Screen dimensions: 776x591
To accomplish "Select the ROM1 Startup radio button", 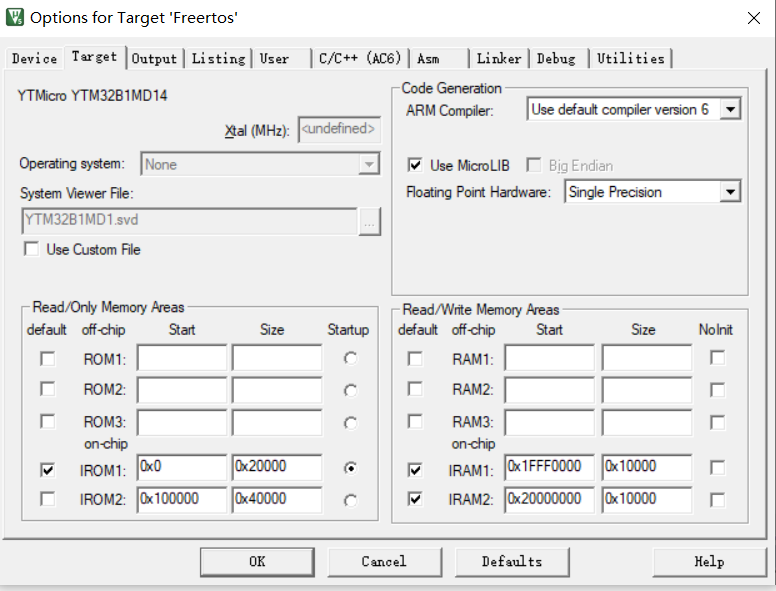I will (x=350, y=358).
